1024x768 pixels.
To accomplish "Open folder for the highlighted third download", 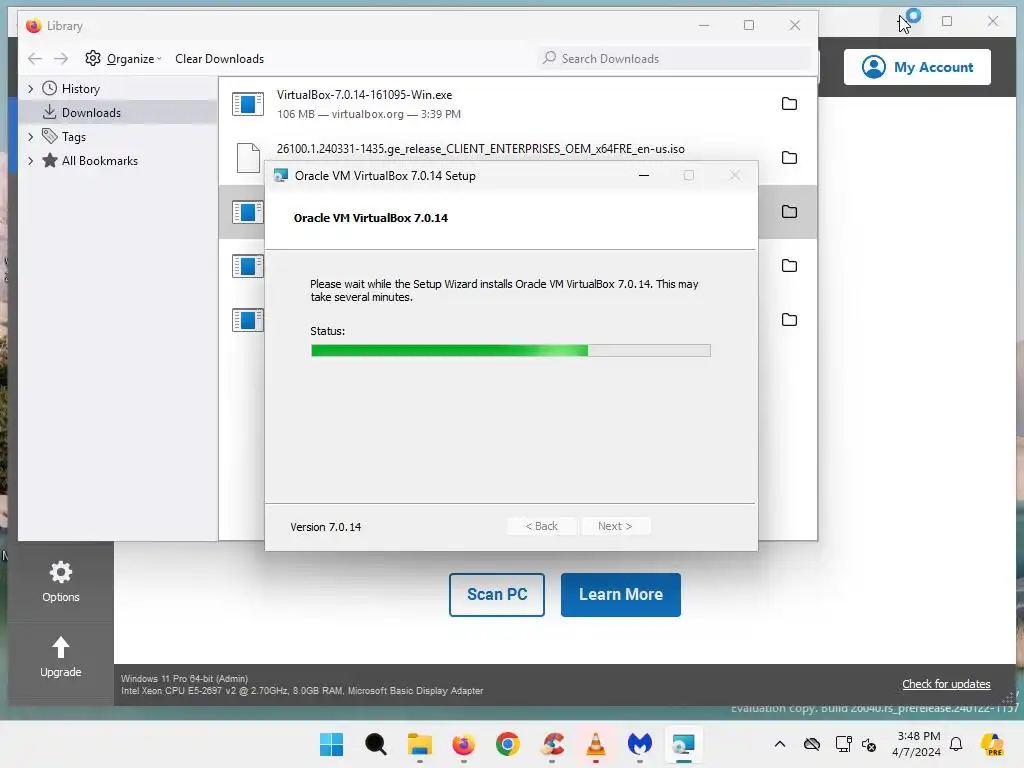I will pos(790,212).
